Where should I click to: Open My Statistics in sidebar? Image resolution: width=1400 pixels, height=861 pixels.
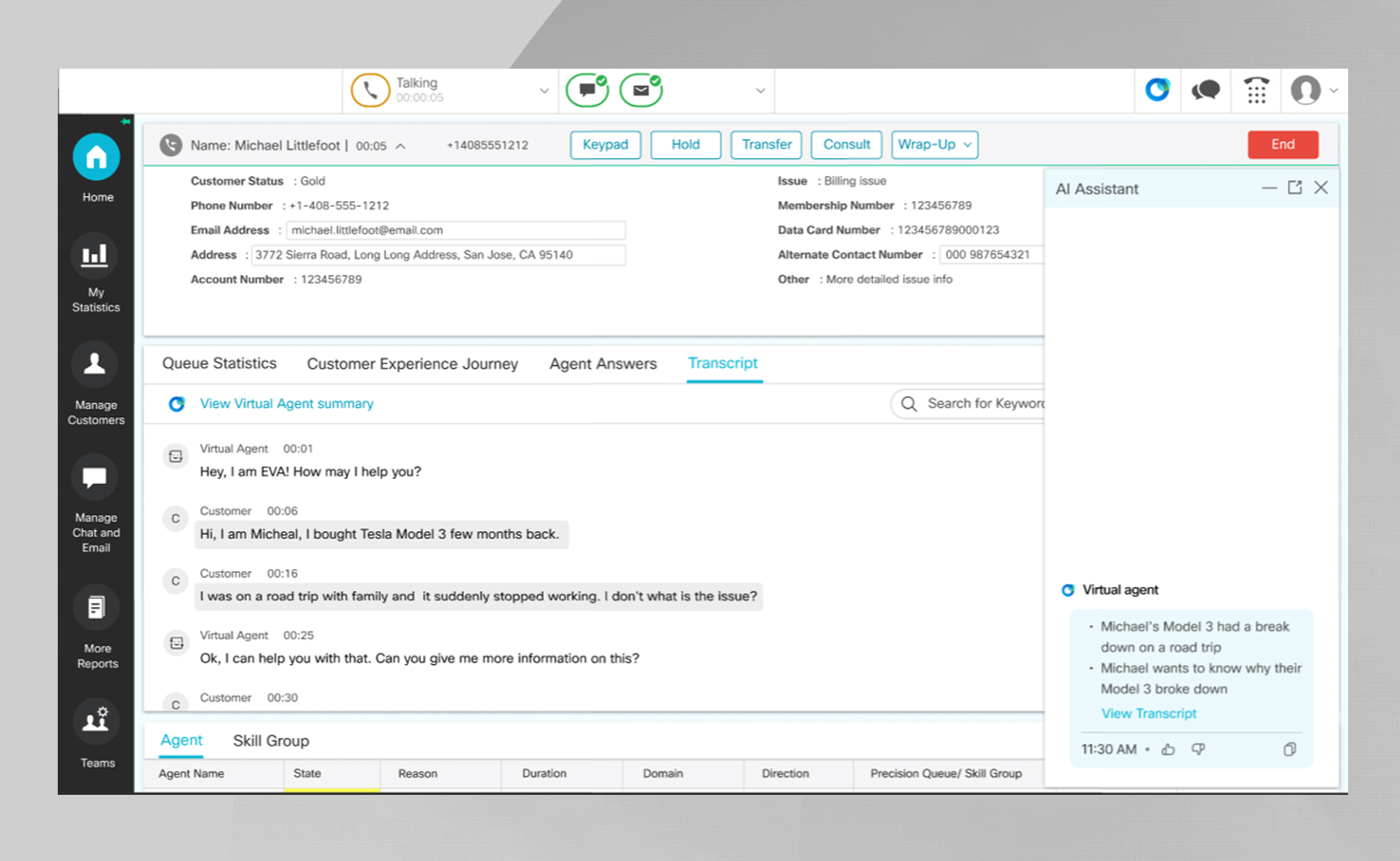[95, 255]
